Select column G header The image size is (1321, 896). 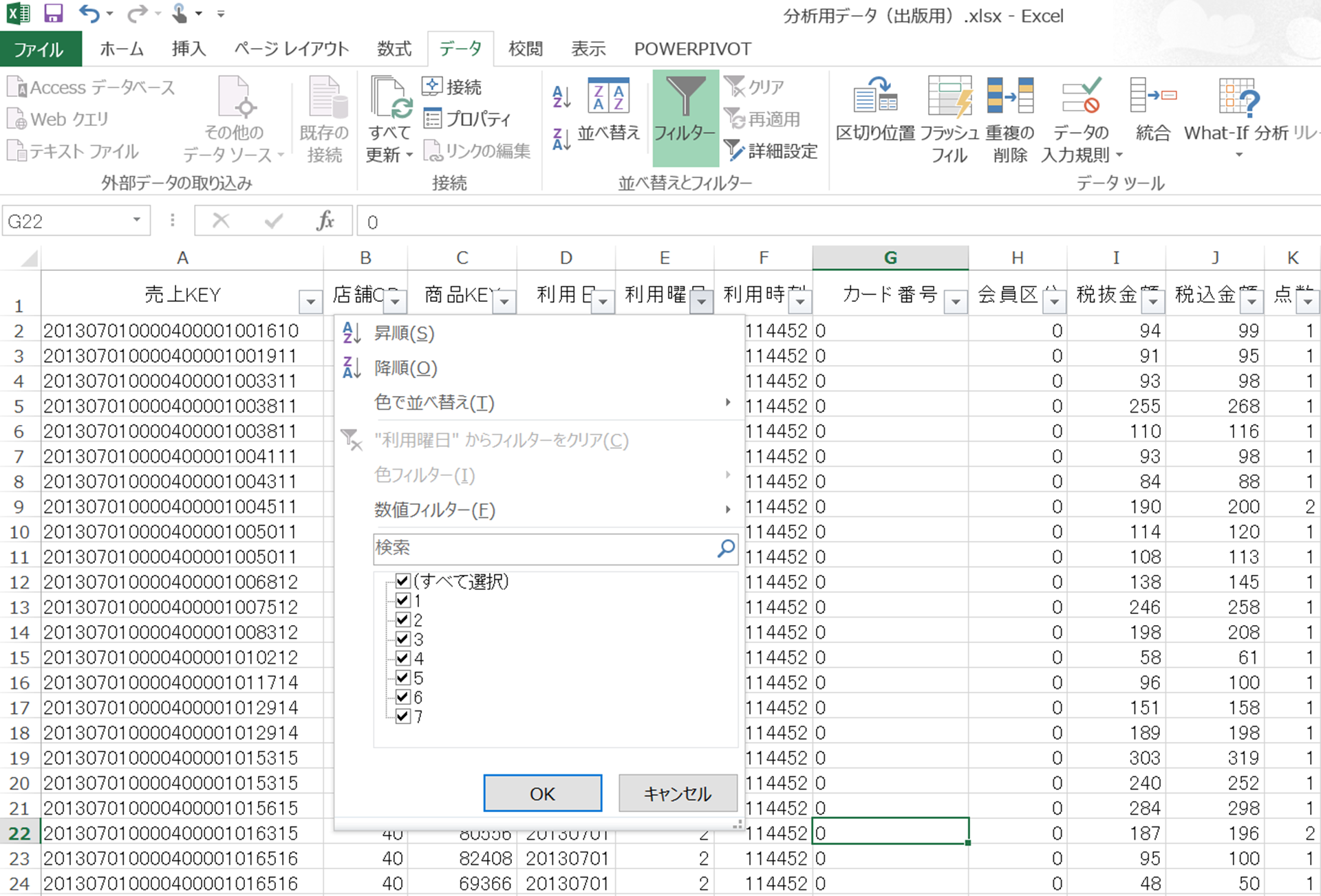890,258
